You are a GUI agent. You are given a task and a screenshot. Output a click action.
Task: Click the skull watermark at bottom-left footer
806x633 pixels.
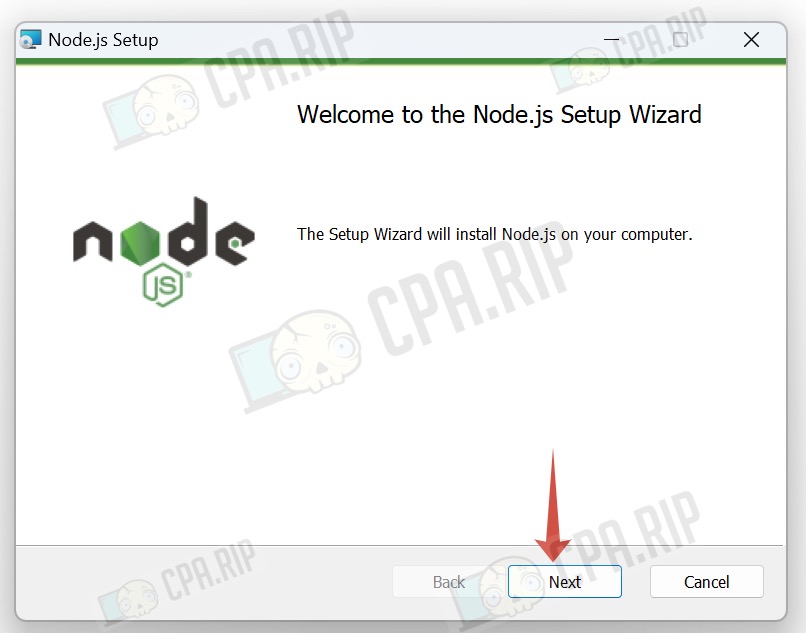(x=135, y=601)
